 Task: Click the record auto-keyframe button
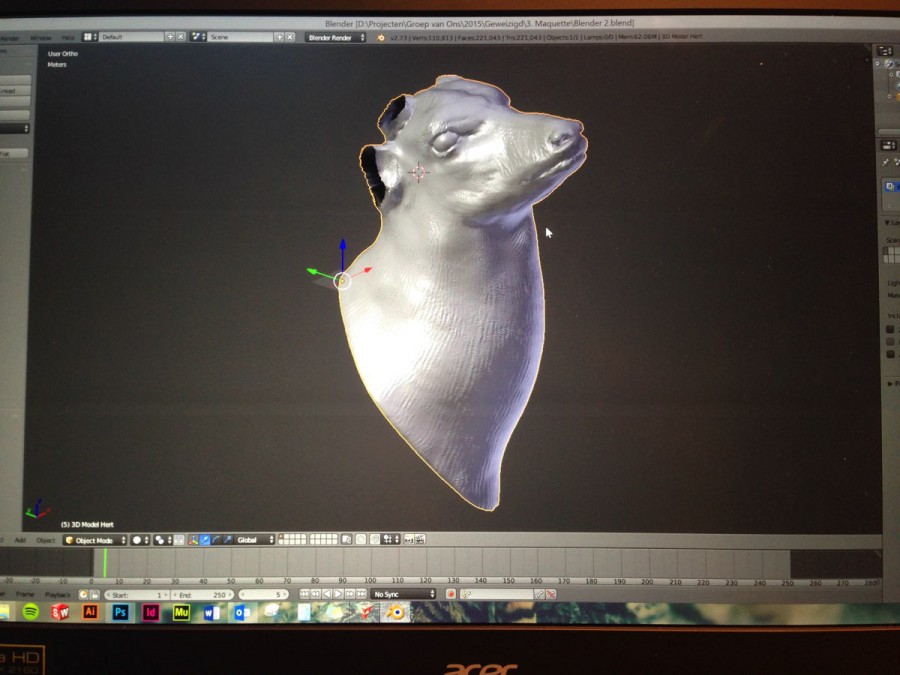(450, 594)
